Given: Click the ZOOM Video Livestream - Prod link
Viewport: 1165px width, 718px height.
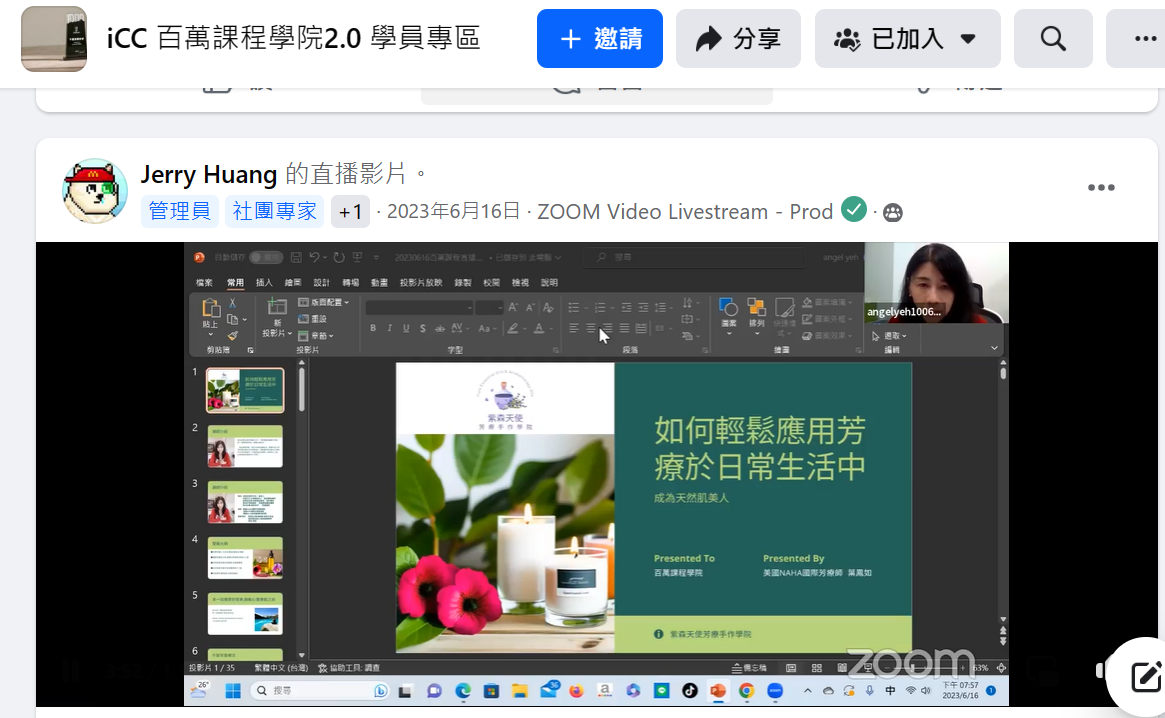Looking at the screenshot, I should click(x=684, y=211).
